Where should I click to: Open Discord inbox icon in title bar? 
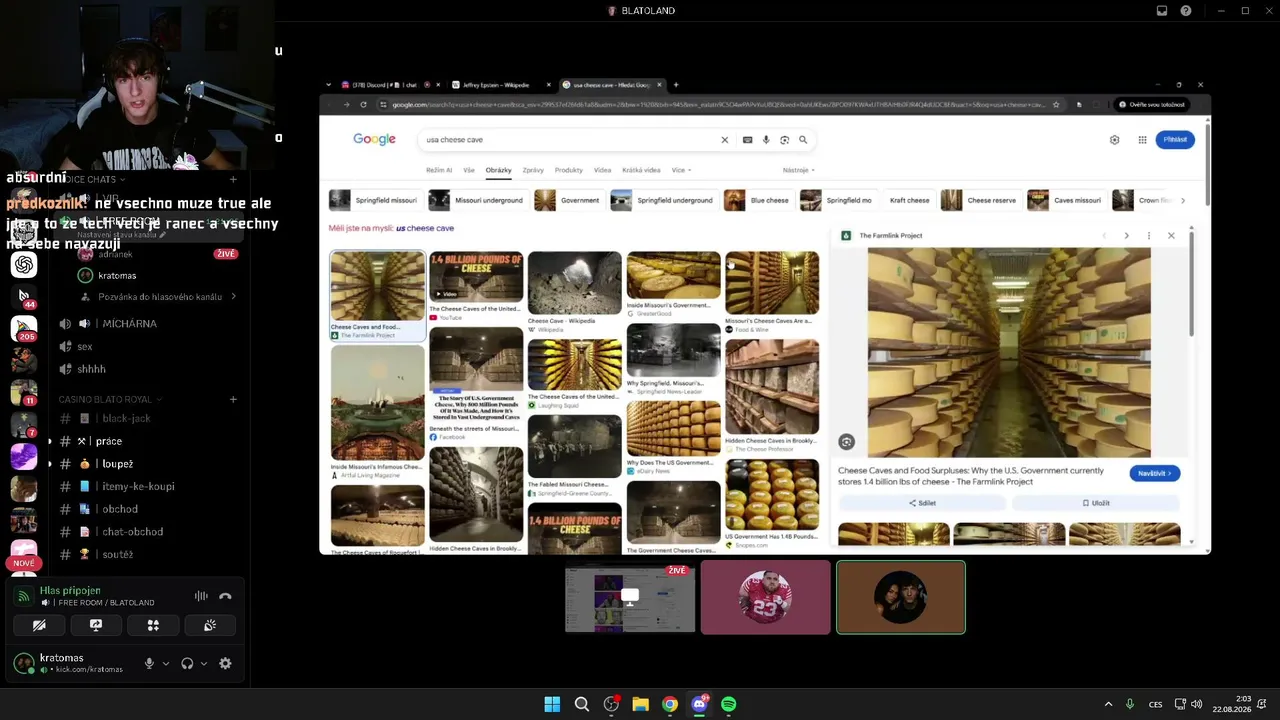pos(1162,11)
